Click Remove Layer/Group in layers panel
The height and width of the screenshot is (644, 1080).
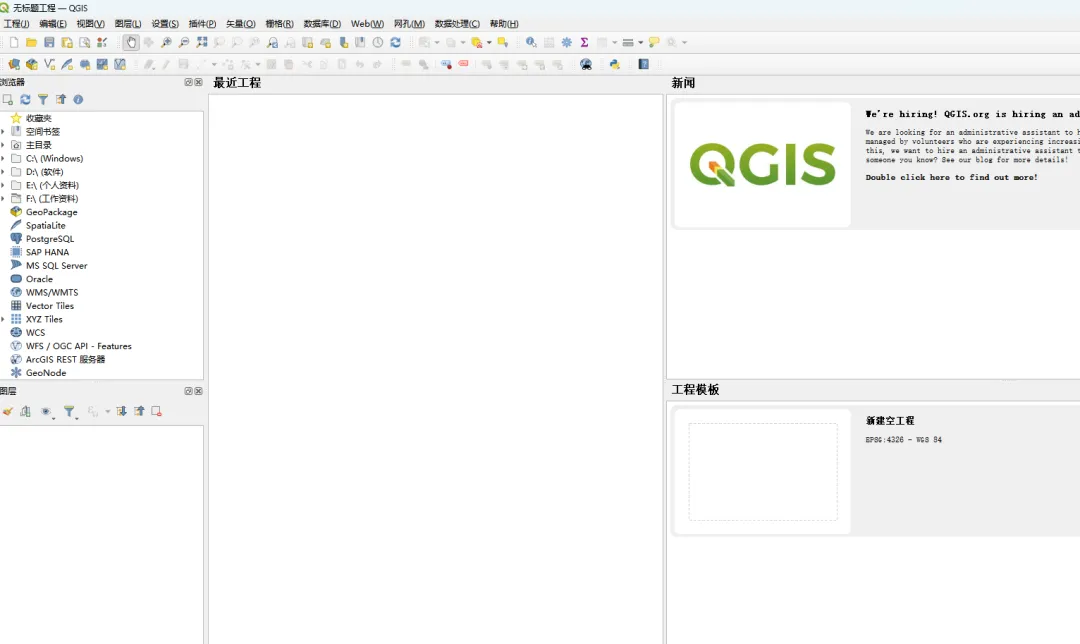156,411
